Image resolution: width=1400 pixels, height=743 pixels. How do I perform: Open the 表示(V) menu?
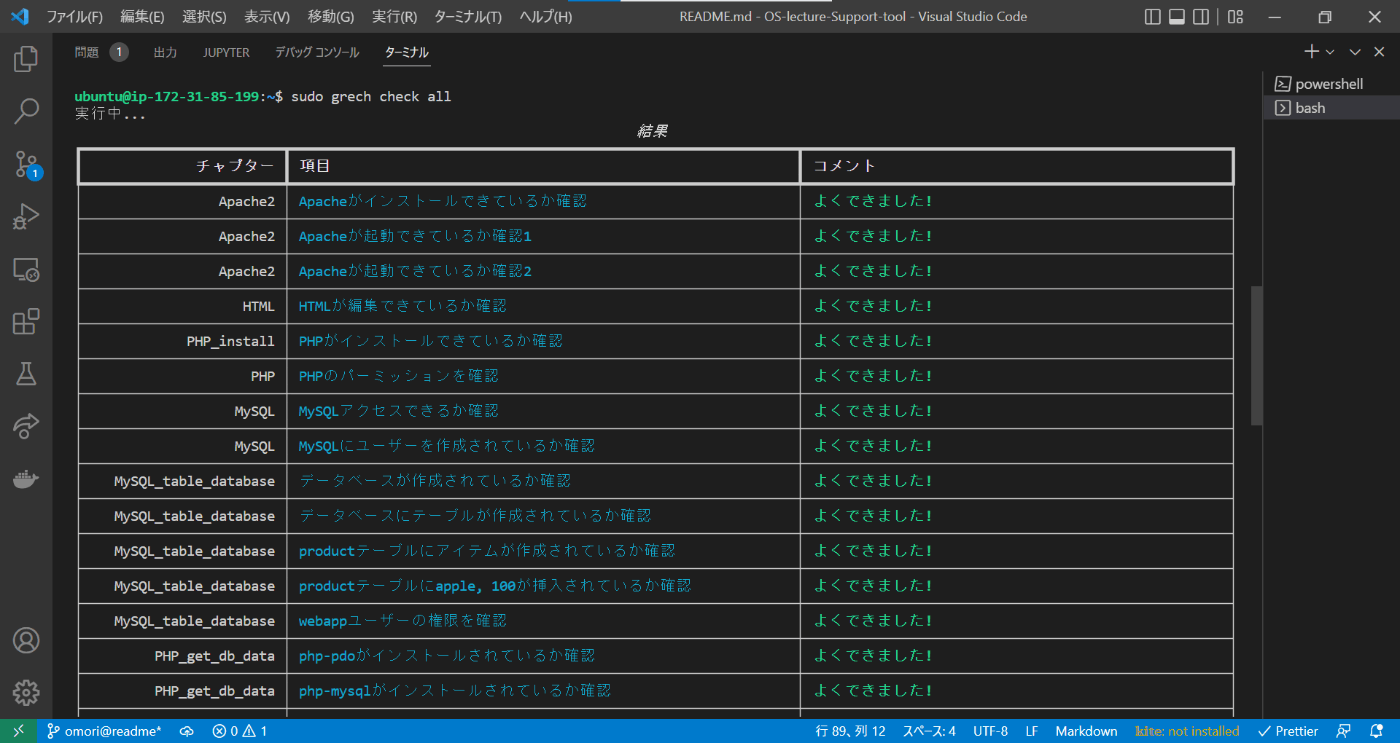click(267, 16)
